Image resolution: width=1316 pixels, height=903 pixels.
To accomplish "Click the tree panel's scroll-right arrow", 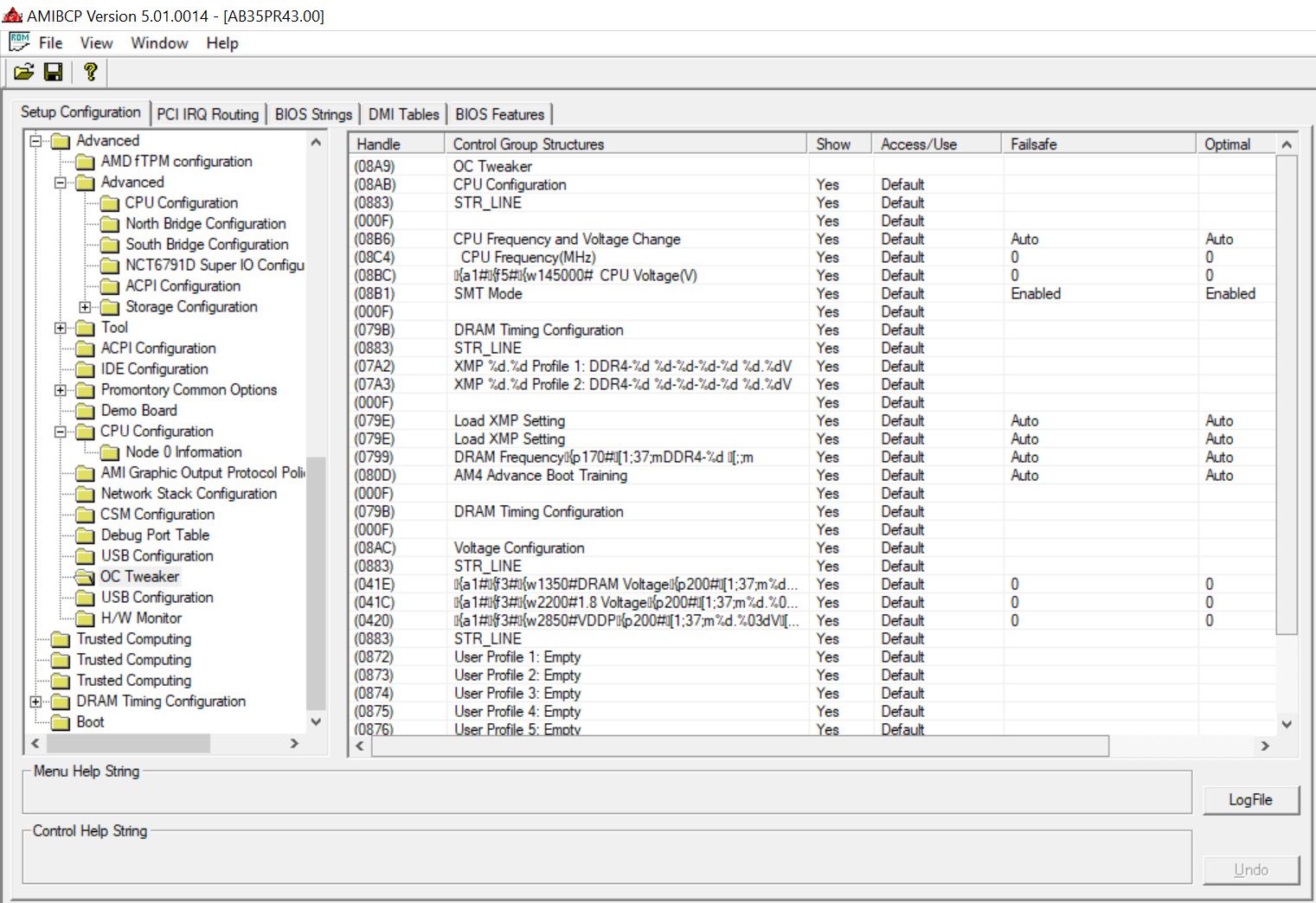I will pyautogui.click(x=294, y=744).
